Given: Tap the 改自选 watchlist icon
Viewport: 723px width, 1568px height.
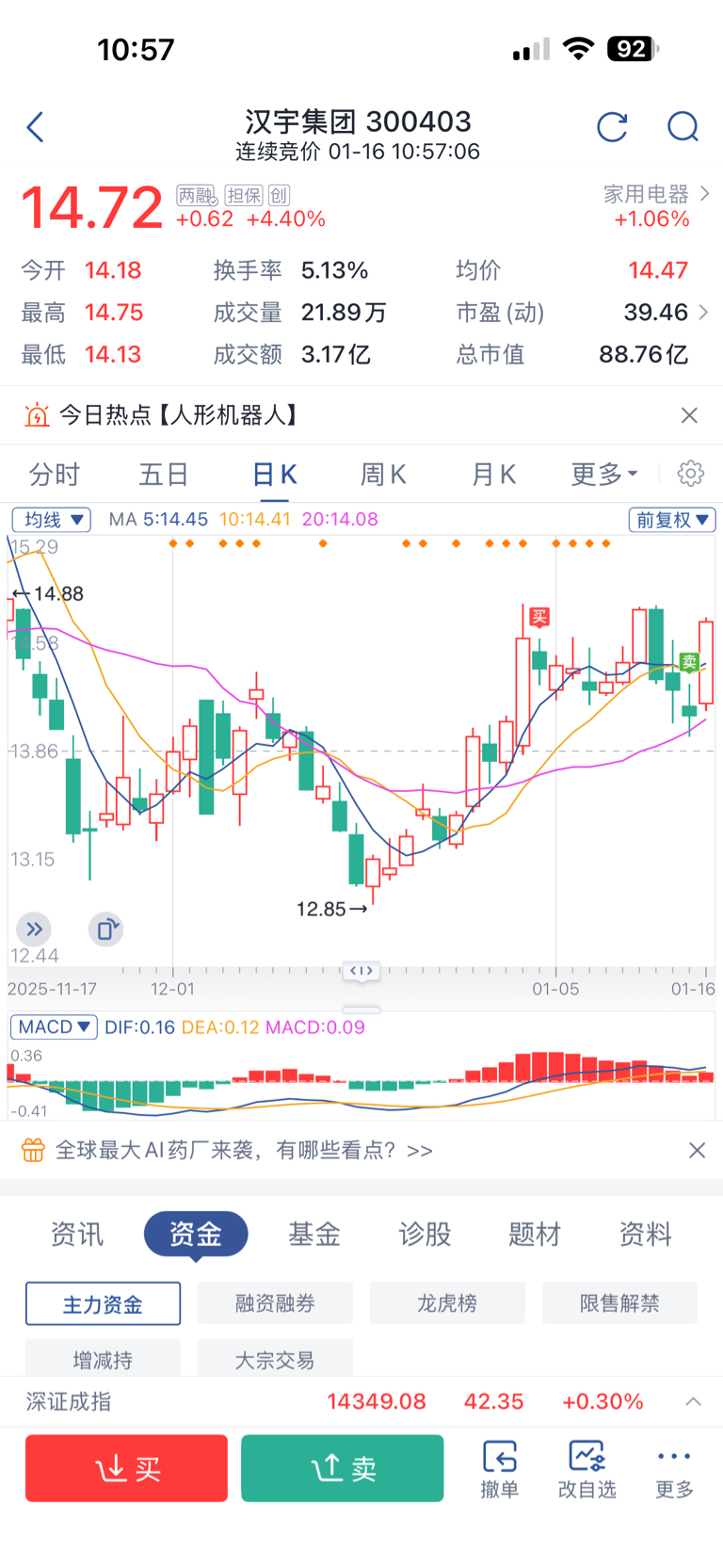Looking at the screenshot, I should 586,1467.
